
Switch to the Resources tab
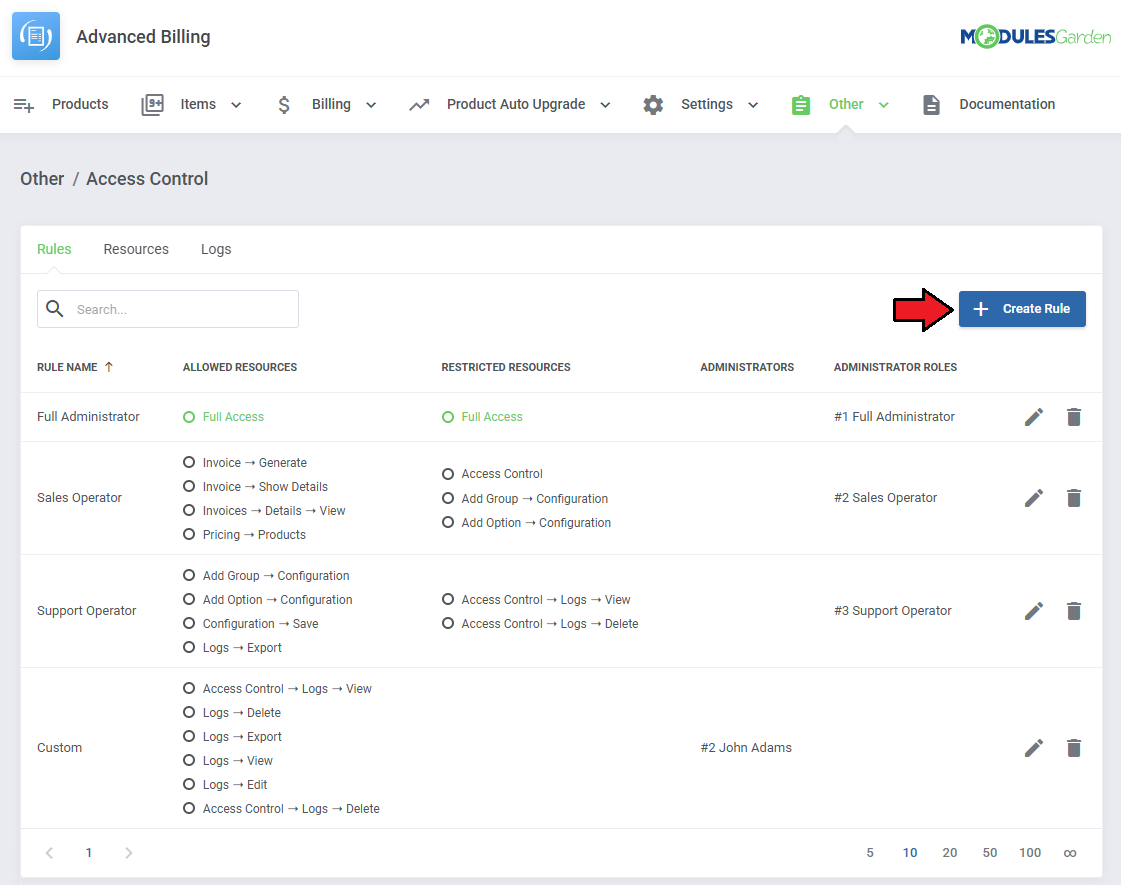coord(136,249)
